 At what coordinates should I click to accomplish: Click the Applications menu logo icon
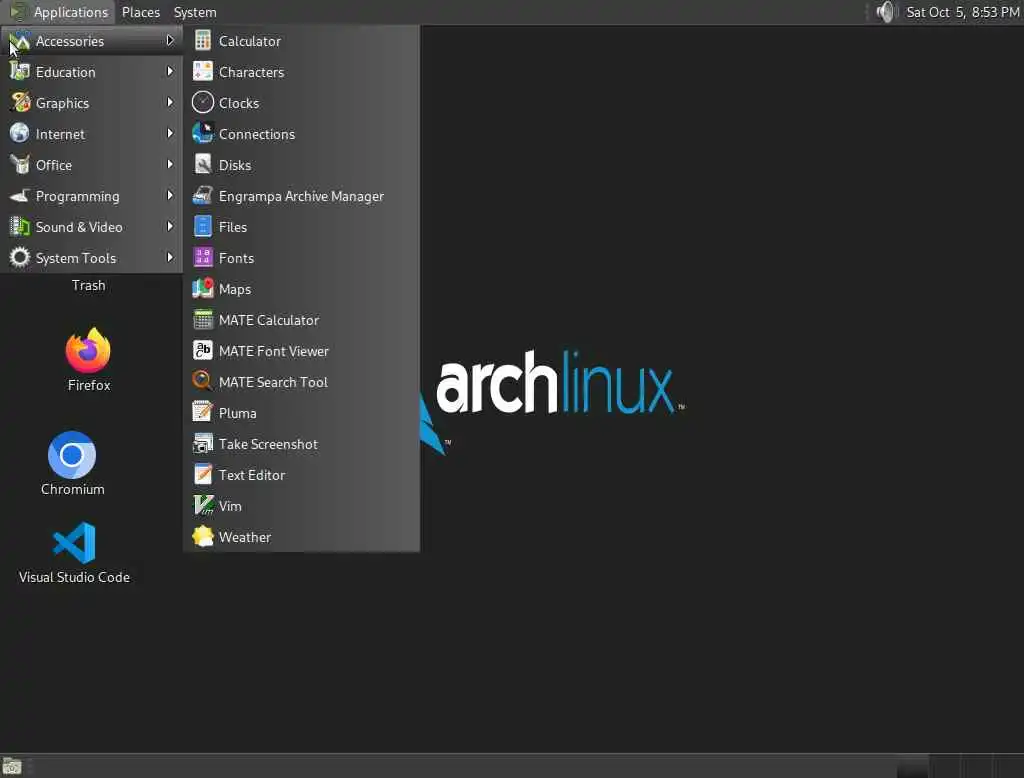[18, 12]
